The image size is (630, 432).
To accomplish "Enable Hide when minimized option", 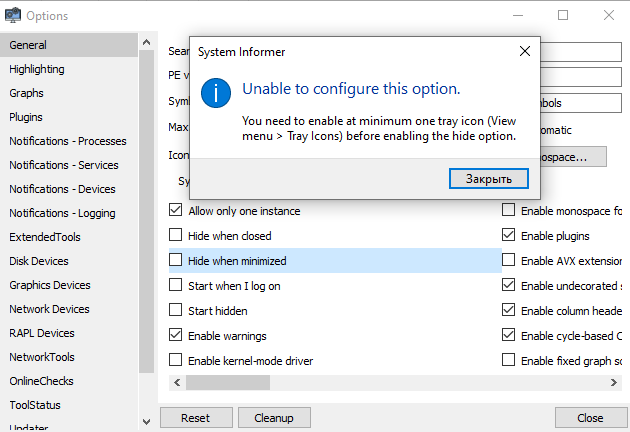I will (176, 260).
